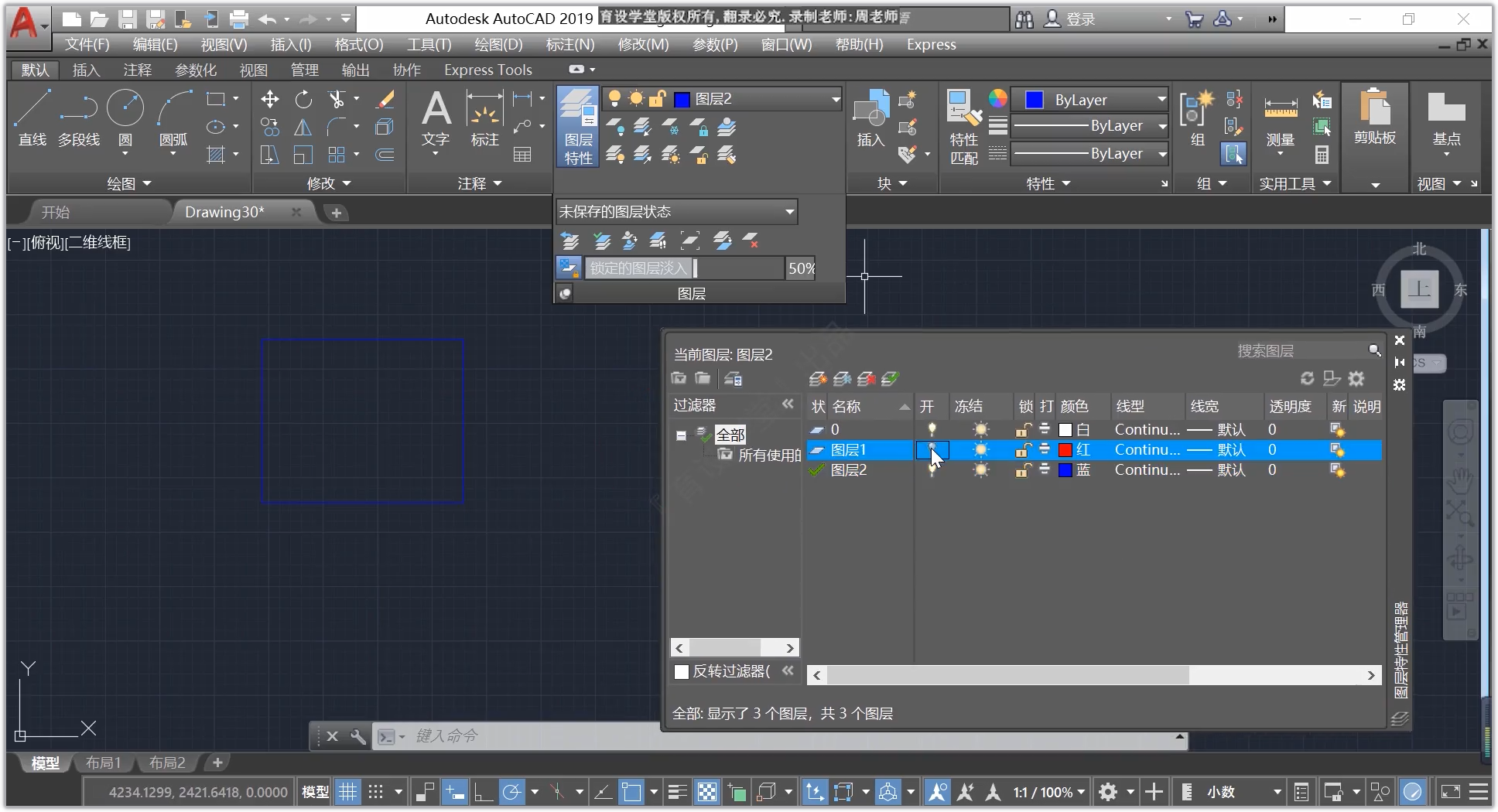Toggle lock icon for layer 图层1
1498x812 pixels.
point(1023,449)
